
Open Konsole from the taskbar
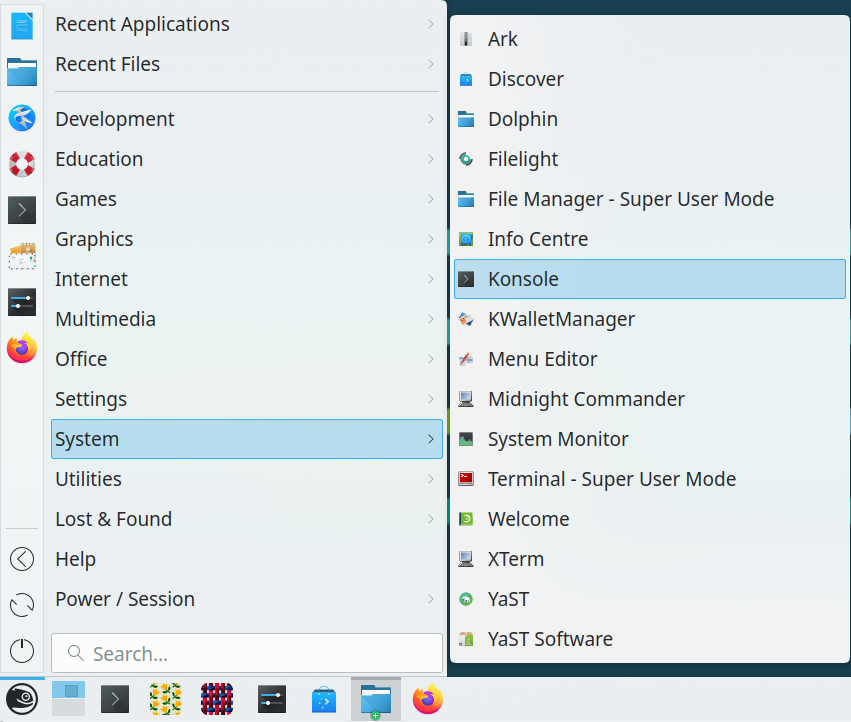click(115, 699)
